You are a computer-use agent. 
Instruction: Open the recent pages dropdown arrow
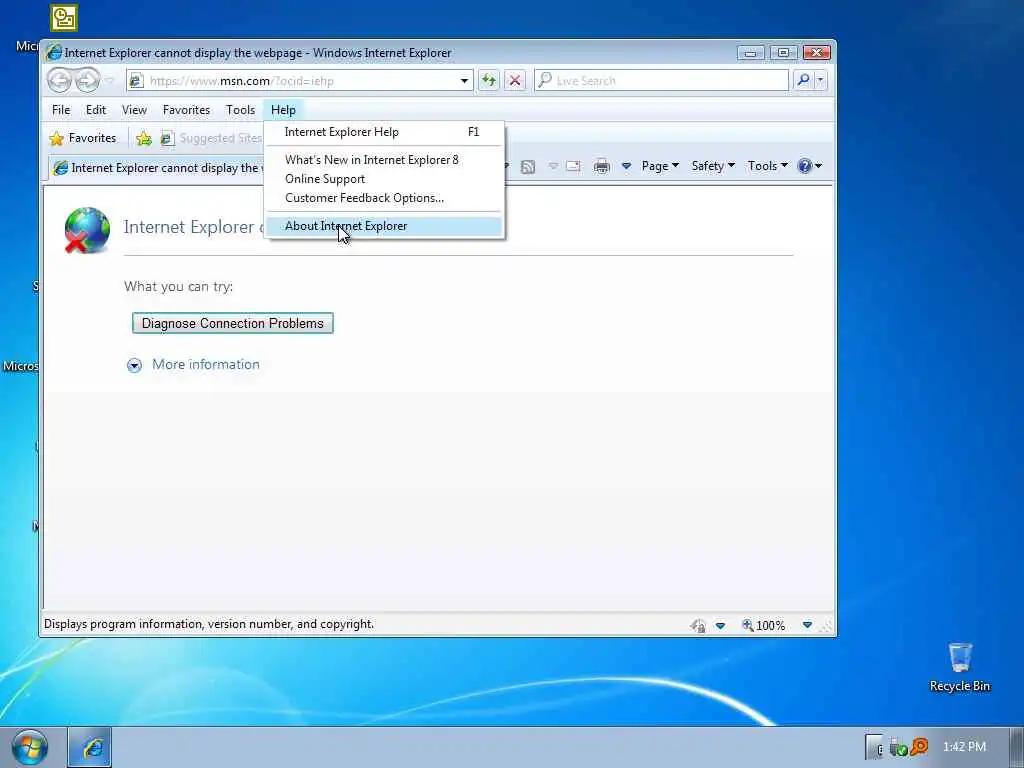[110, 81]
